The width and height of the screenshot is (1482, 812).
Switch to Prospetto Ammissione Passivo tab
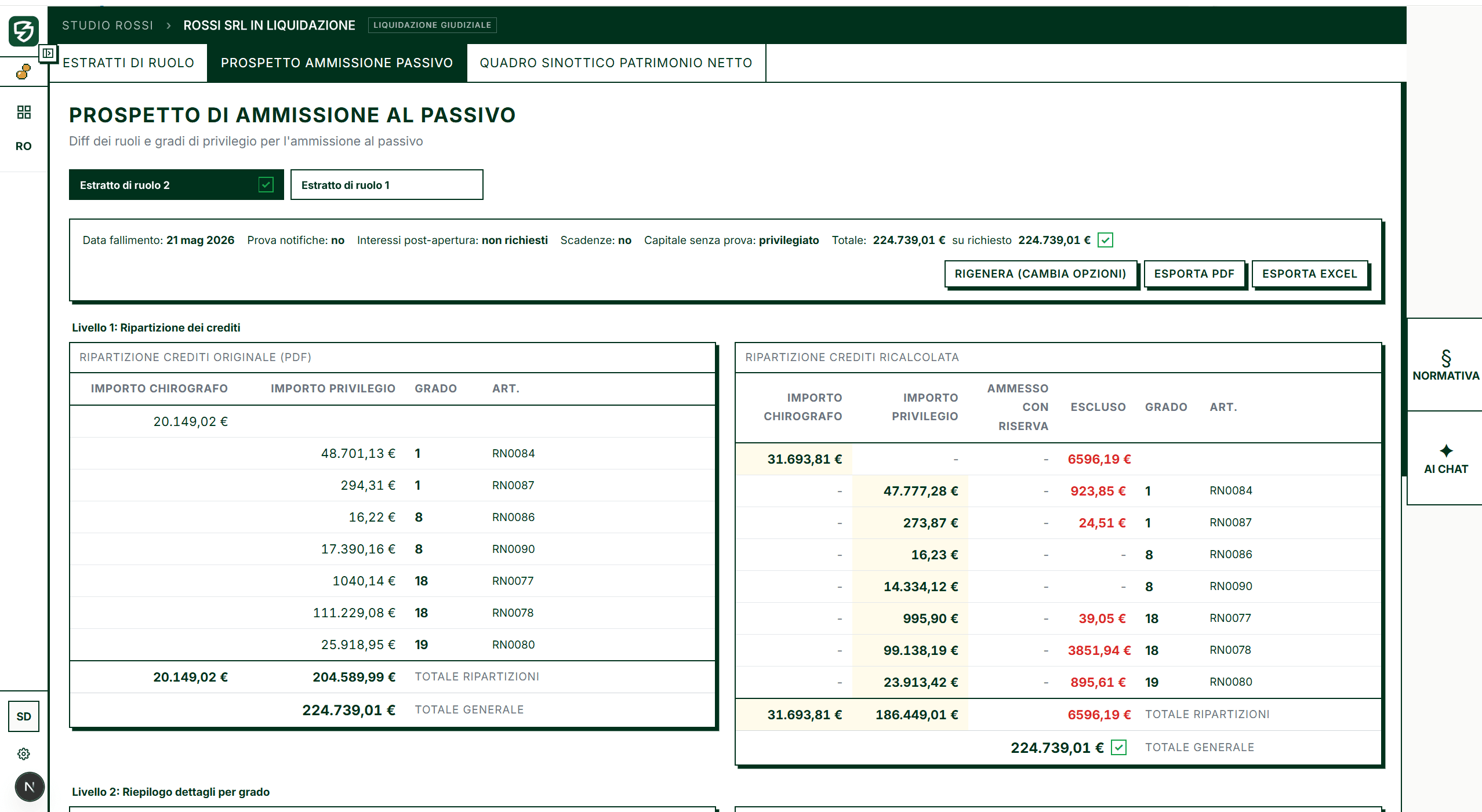(337, 63)
